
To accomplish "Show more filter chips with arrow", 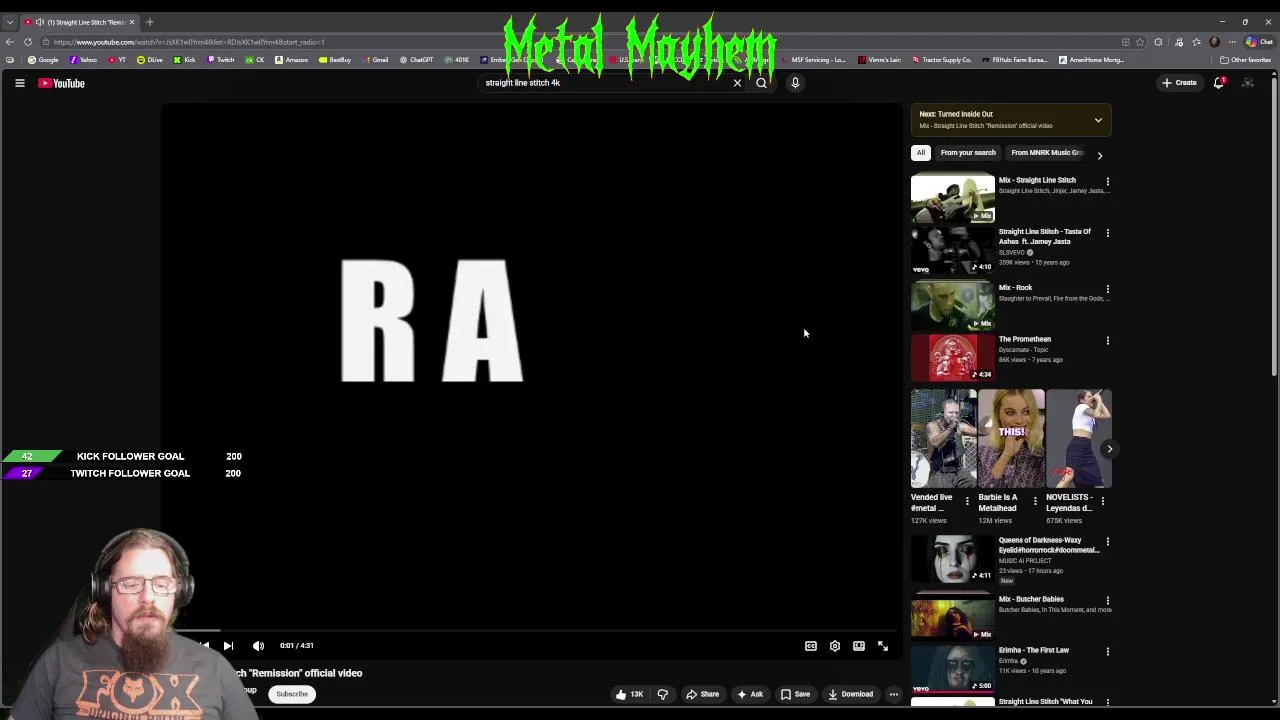I will tap(1099, 155).
